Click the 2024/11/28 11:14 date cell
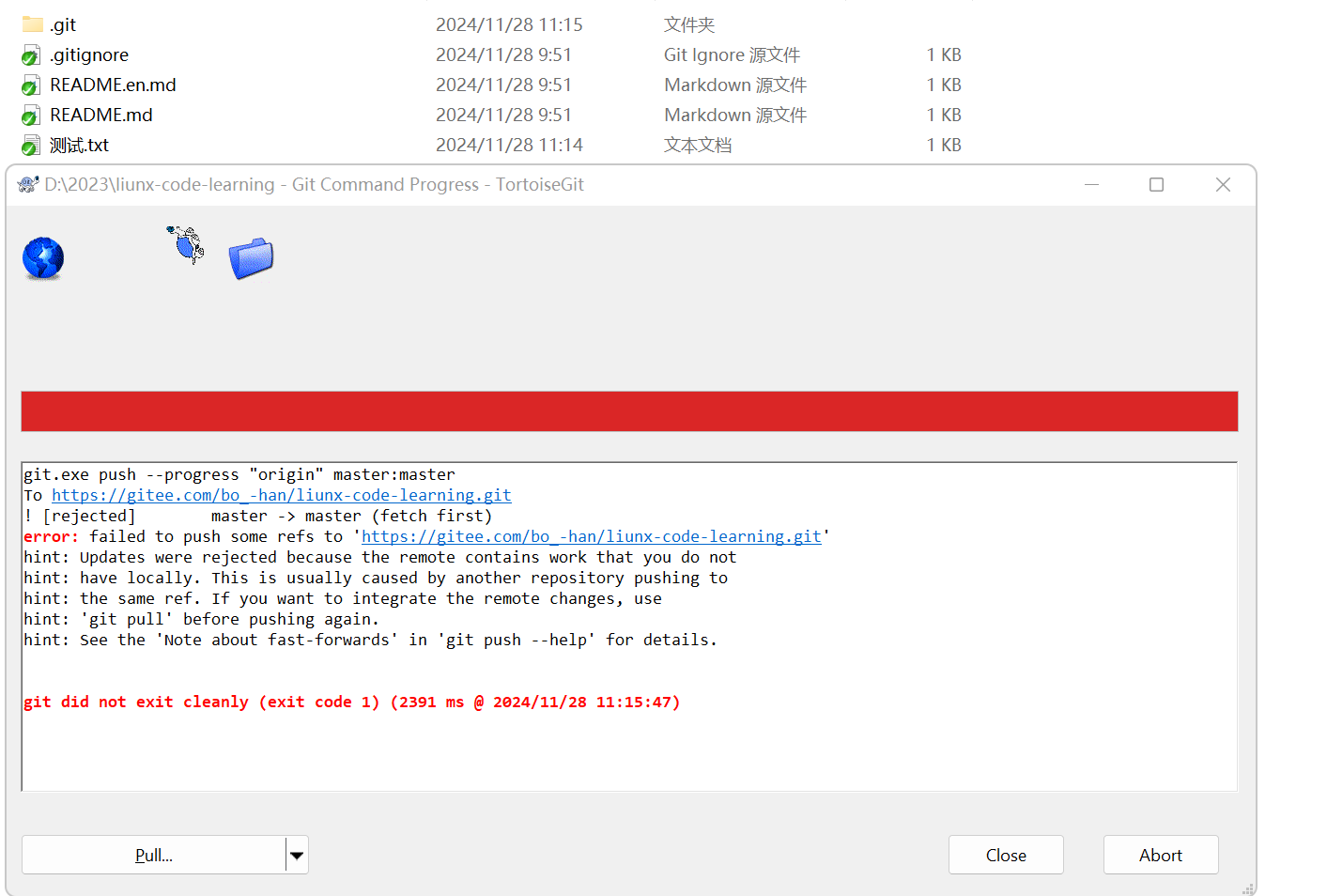The height and width of the screenshot is (896, 1327). [509, 146]
